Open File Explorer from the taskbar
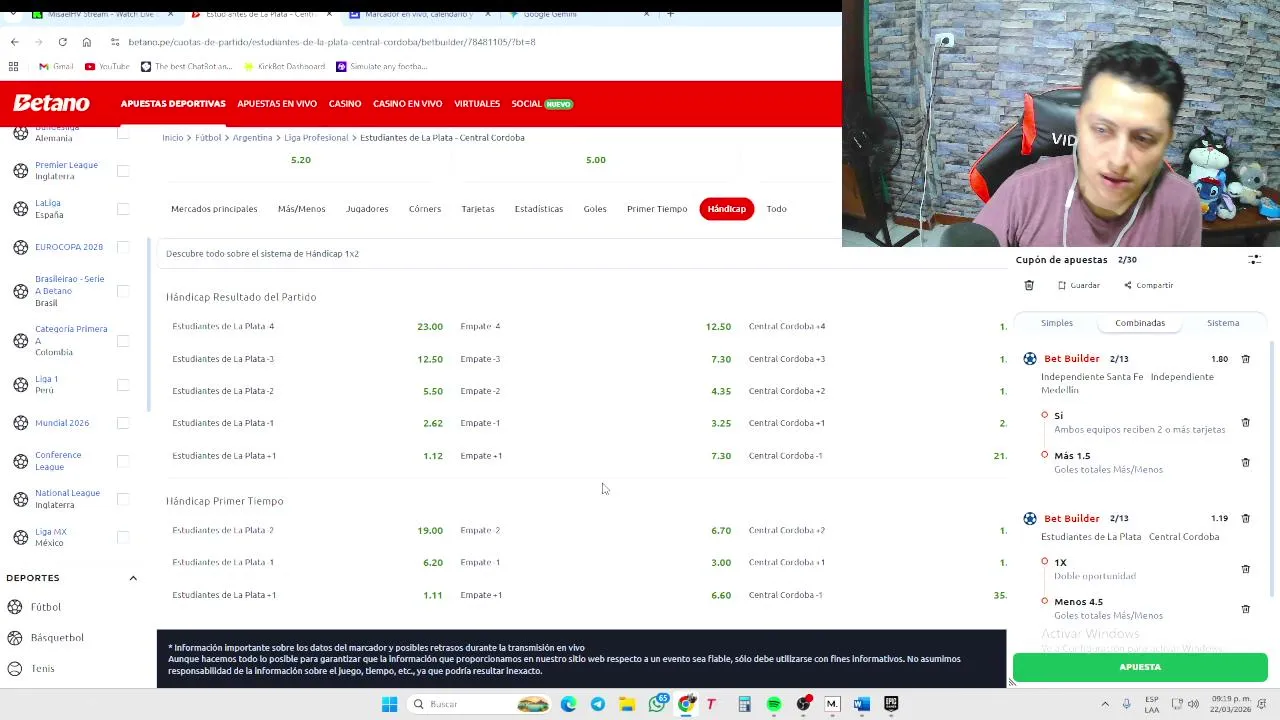1280x720 pixels. (627, 704)
